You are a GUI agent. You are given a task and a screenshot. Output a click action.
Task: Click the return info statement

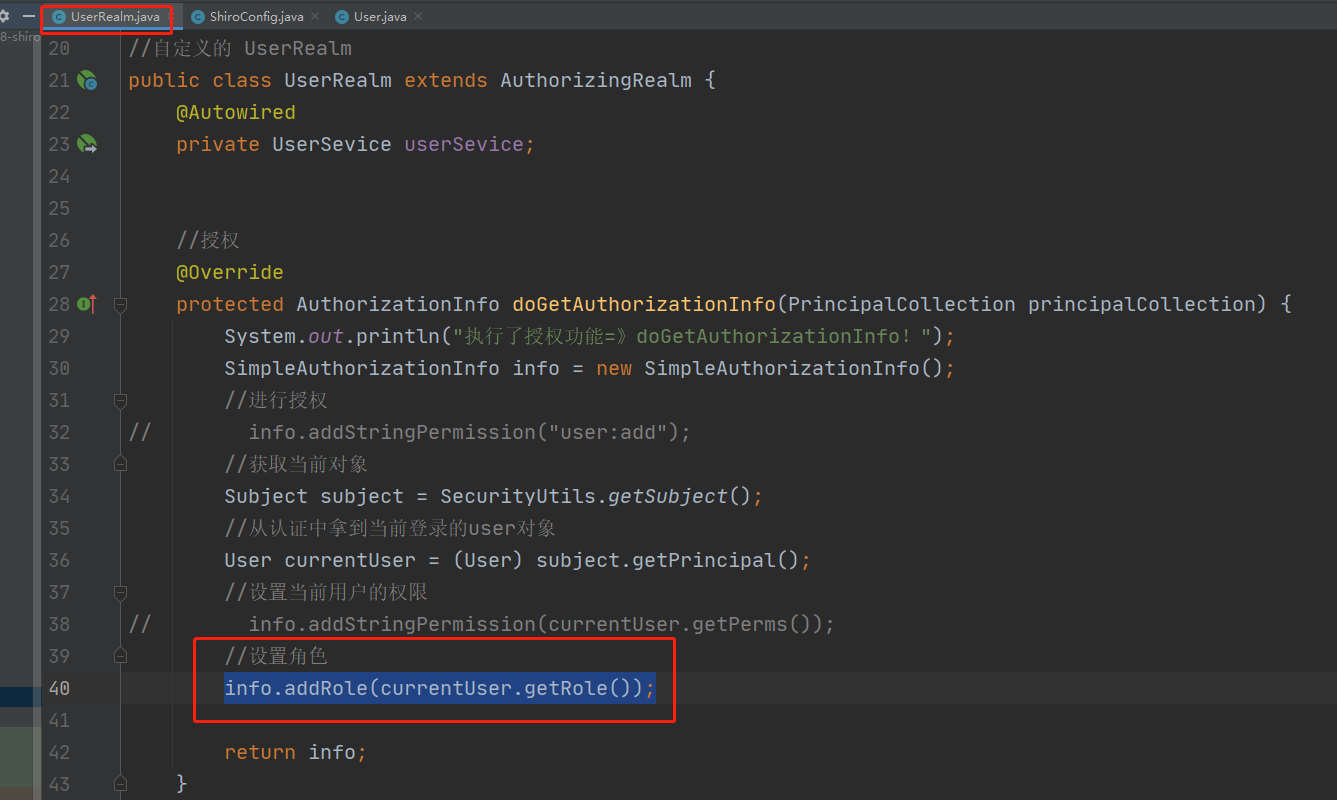[x=296, y=752]
